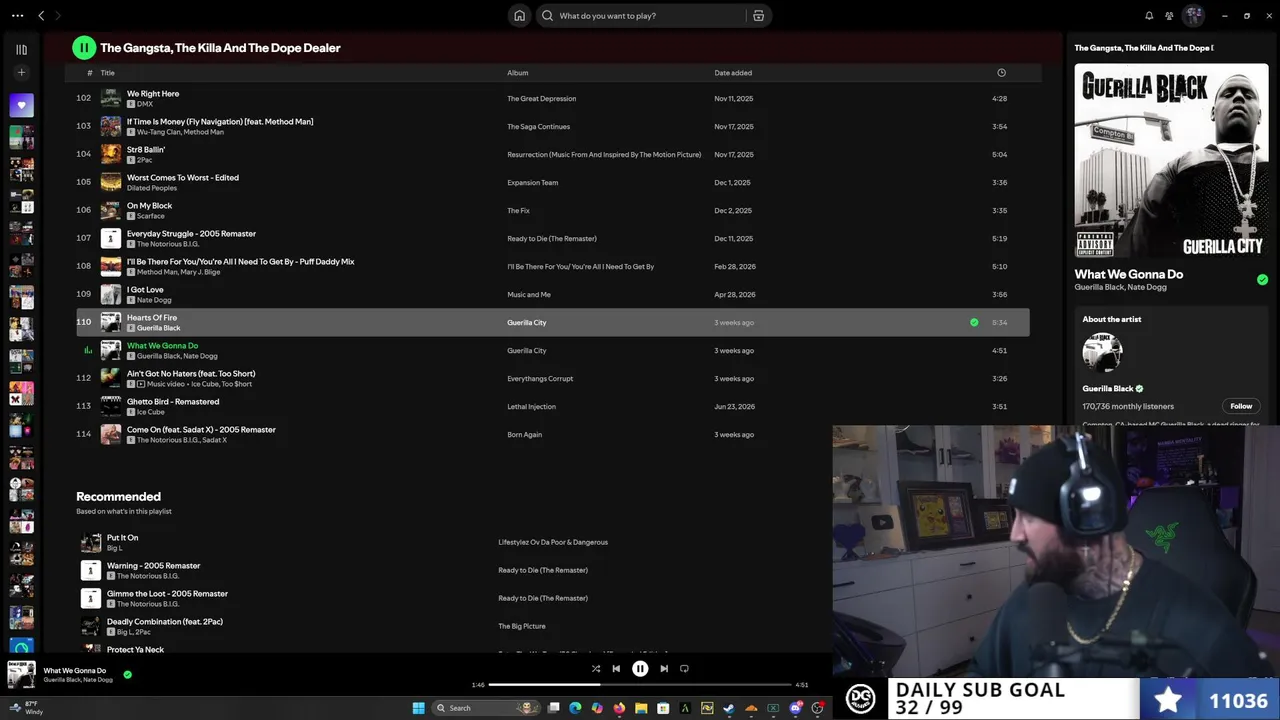Open the playing-track equalizer icon for What We Gonna Do
This screenshot has width=1280, height=720.
click(88, 350)
